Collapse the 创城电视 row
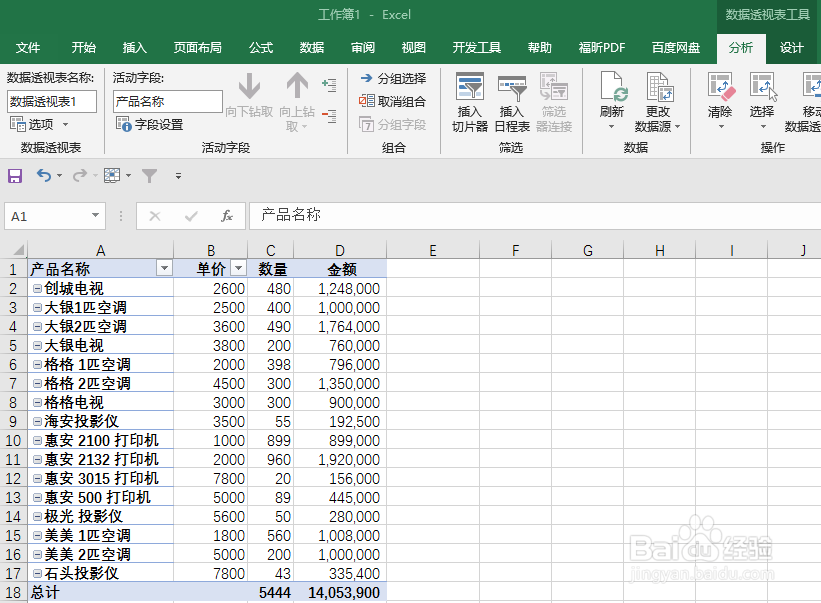Screen dimensions: 821x603 coord(37,288)
